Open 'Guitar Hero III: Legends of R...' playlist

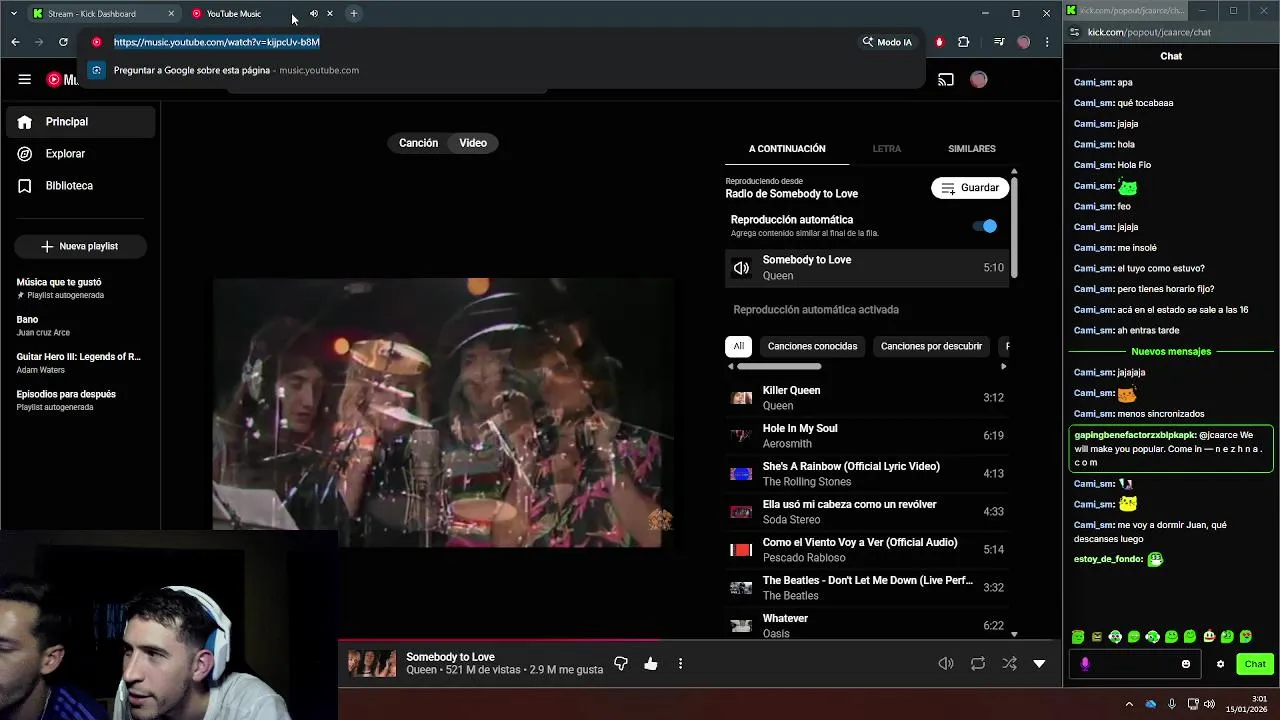point(80,362)
